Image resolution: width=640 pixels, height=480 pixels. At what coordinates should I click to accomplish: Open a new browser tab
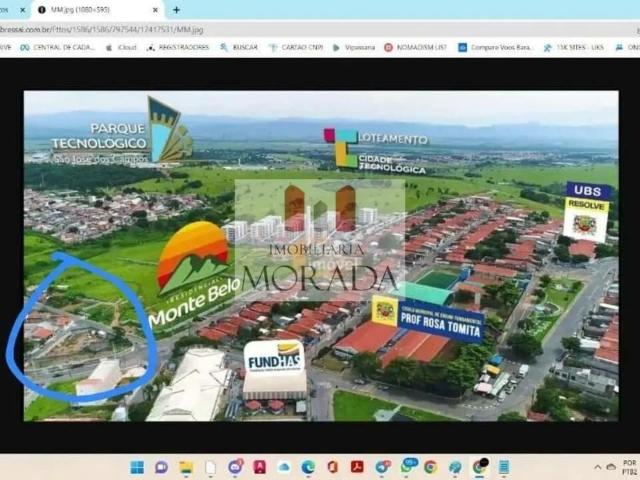click(176, 10)
